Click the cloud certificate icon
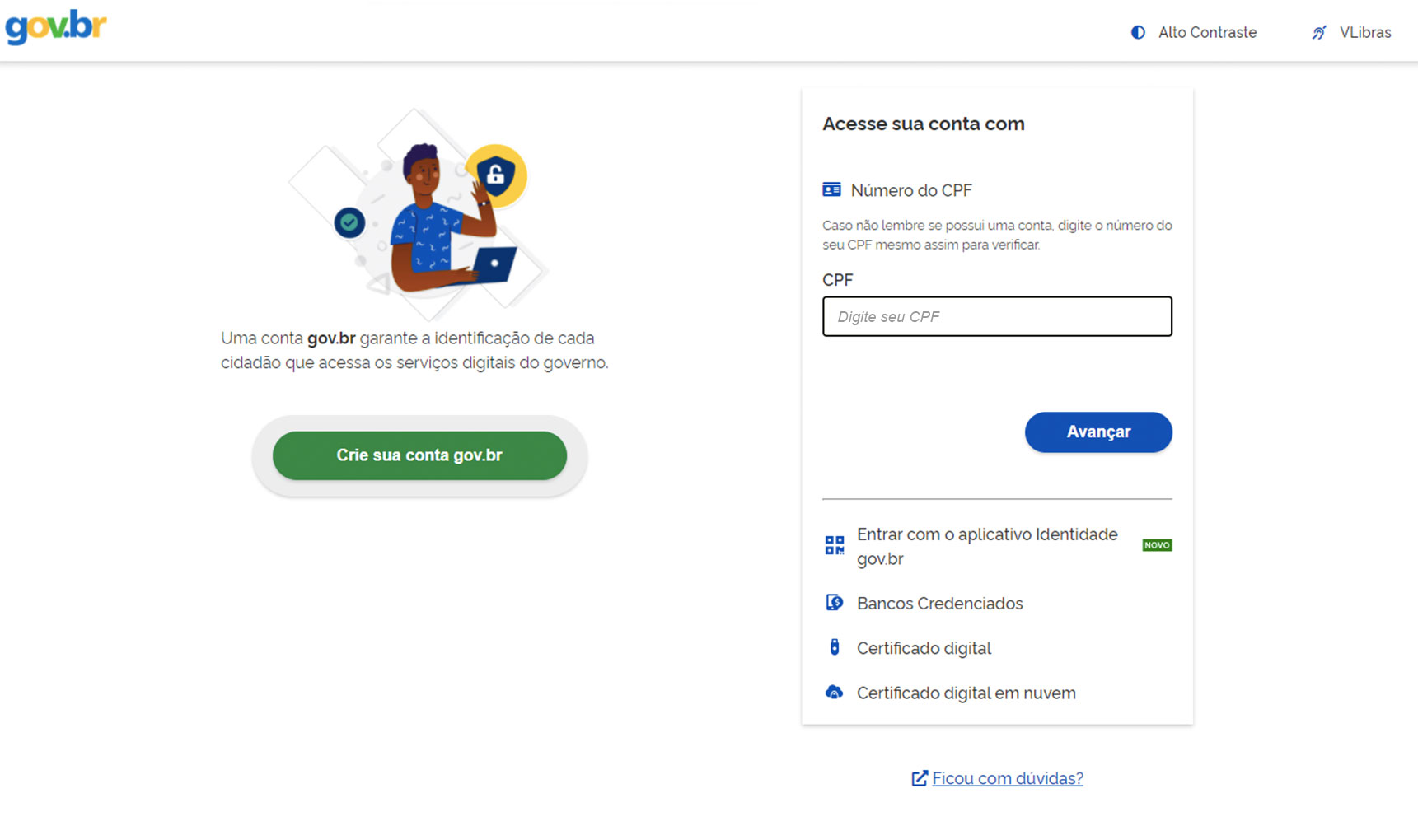This screenshot has width=1418, height=840. pyautogui.click(x=834, y=693)
